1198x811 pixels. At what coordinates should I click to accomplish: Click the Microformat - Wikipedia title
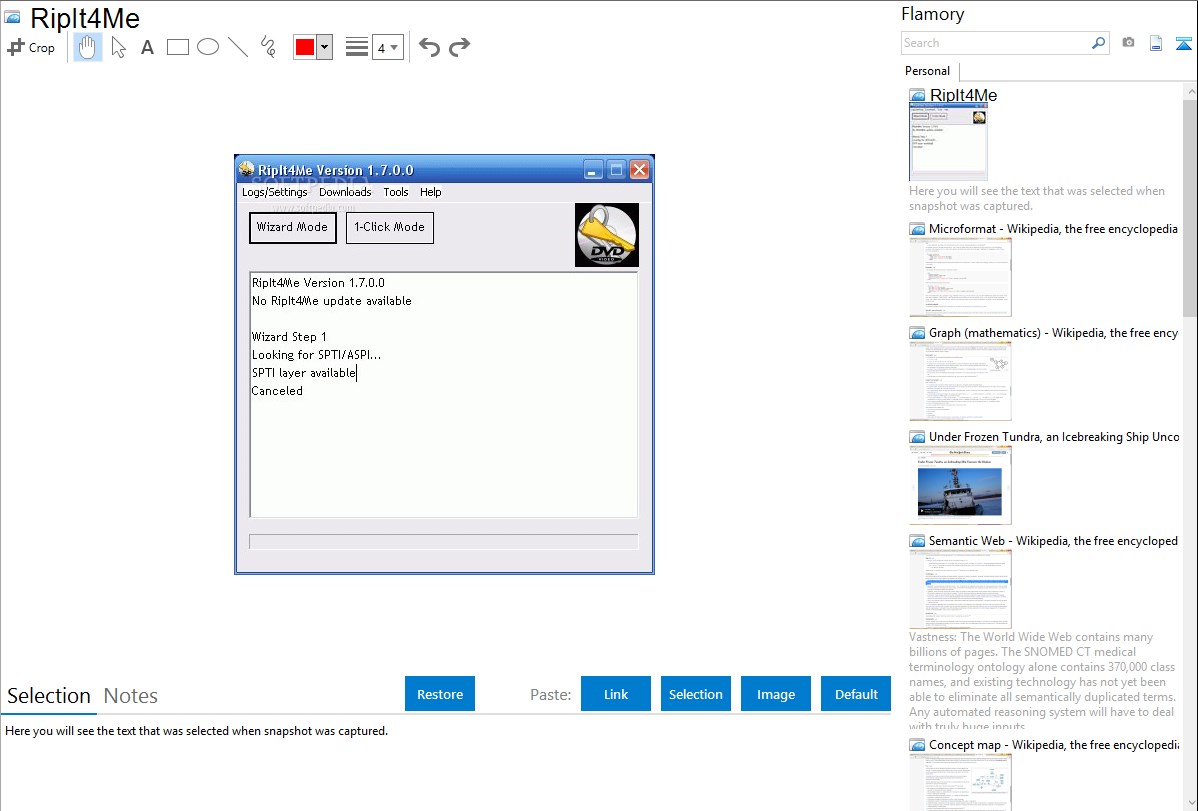pos(1053,229)
